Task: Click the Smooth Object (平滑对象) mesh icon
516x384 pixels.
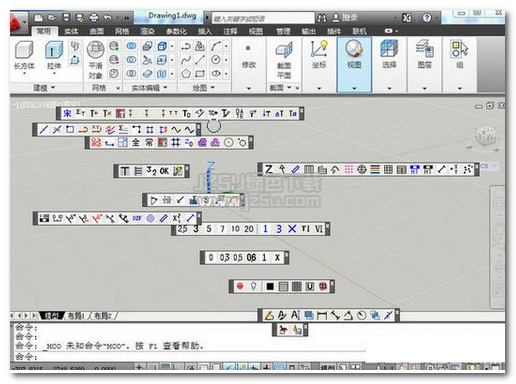Action: (x=96, y=50)
